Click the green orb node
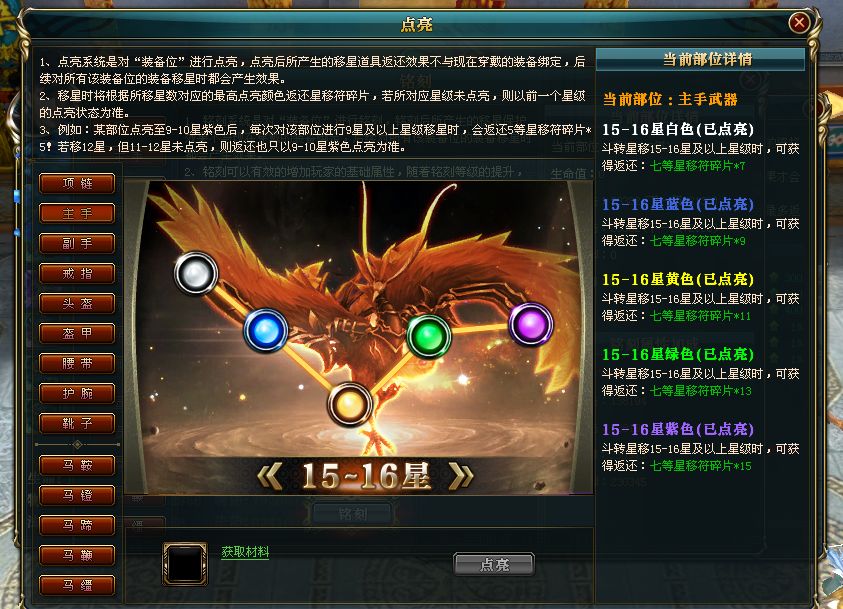This screenshot has width=843, height=609. (428, 336)
